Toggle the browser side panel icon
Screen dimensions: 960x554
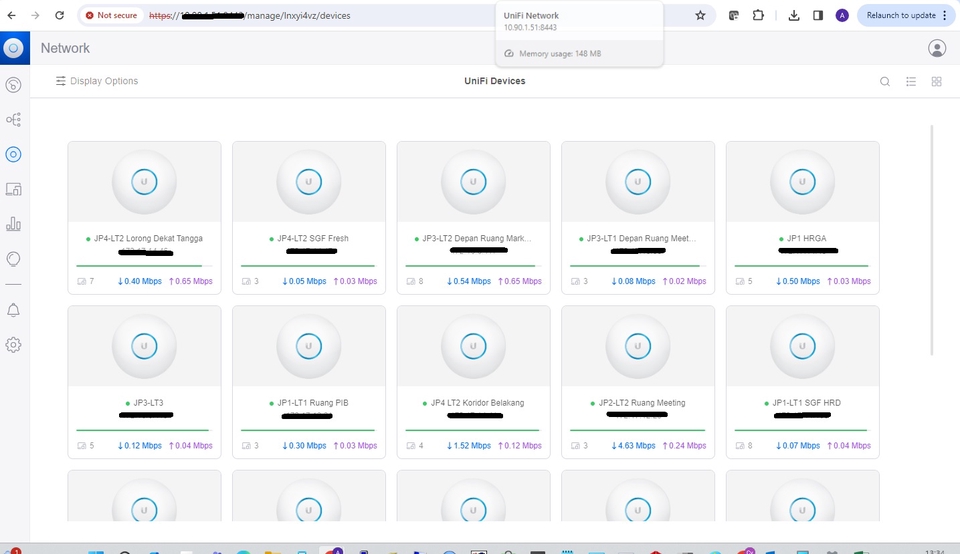pos(818,15)
